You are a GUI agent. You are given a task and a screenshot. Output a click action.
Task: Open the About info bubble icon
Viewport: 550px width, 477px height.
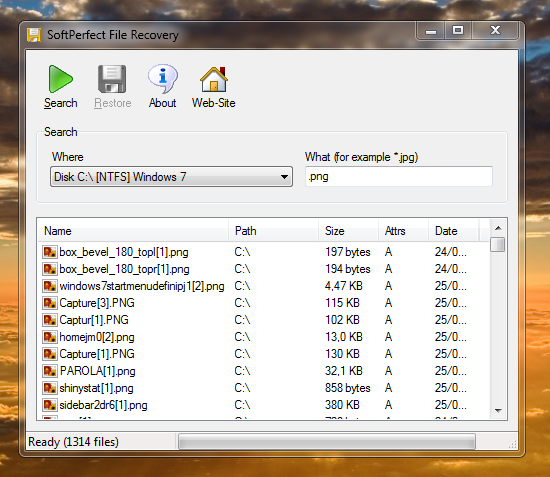162,79
